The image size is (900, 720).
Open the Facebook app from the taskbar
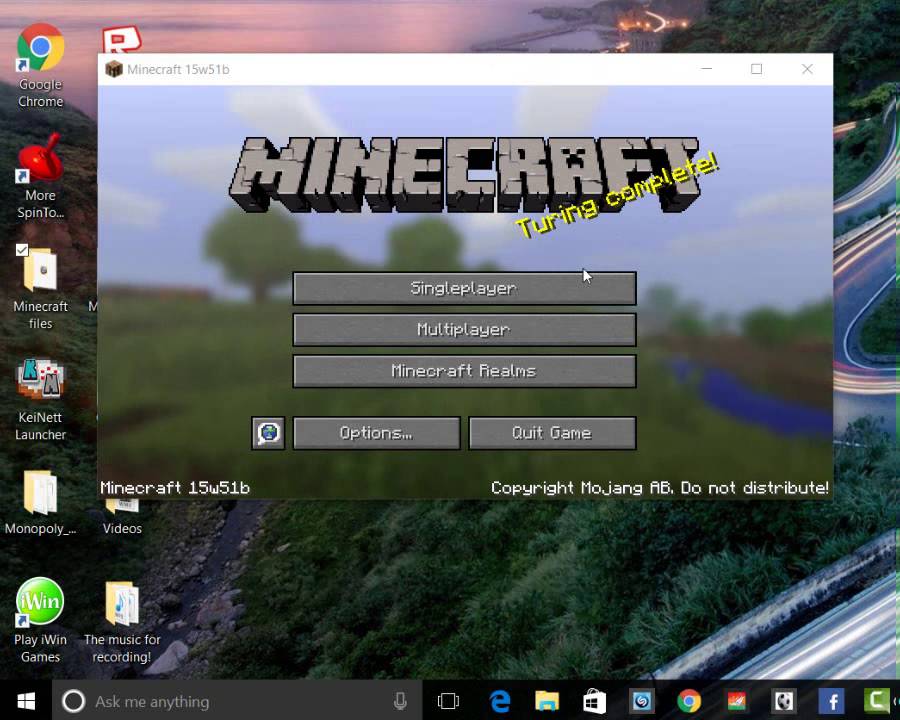[832, 701]
